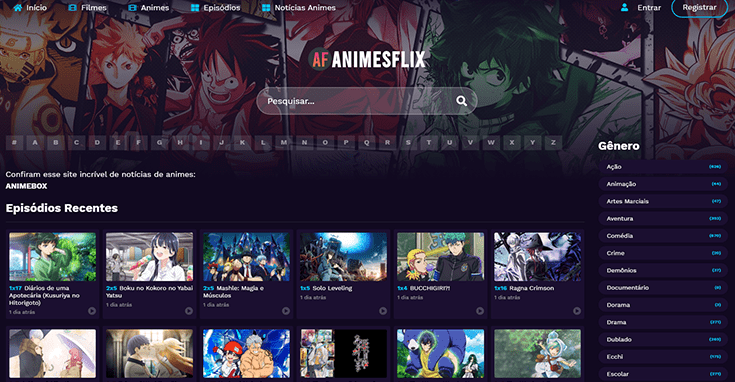The height and width of the screenshot is (382, 735).
Task: Filter anime list by letter M
Action: [x=284, y=142]
